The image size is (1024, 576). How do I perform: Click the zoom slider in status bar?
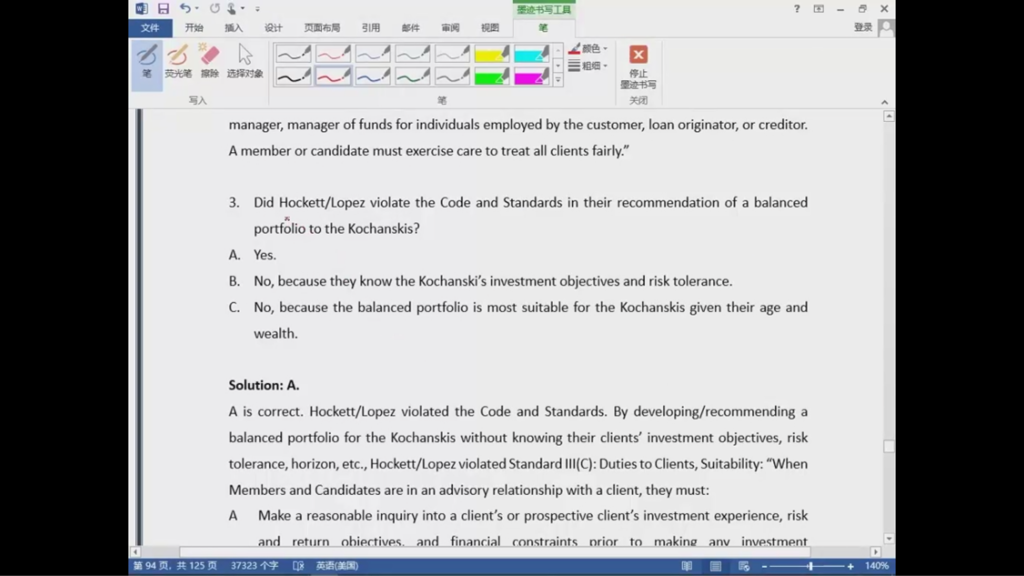pyautogui.click(x=810, y=566)
